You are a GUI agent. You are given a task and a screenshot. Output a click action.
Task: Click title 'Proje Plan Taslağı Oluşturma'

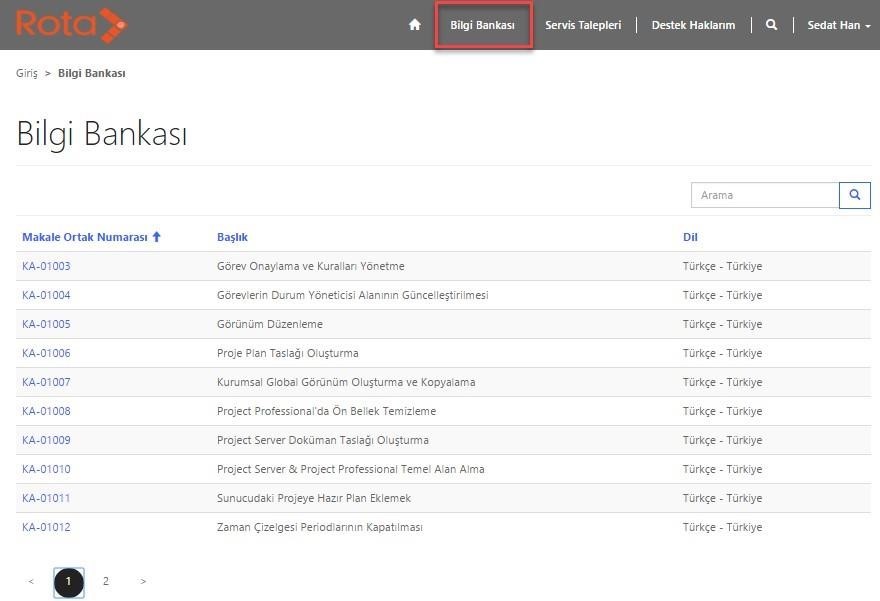[x=287, y=353]
